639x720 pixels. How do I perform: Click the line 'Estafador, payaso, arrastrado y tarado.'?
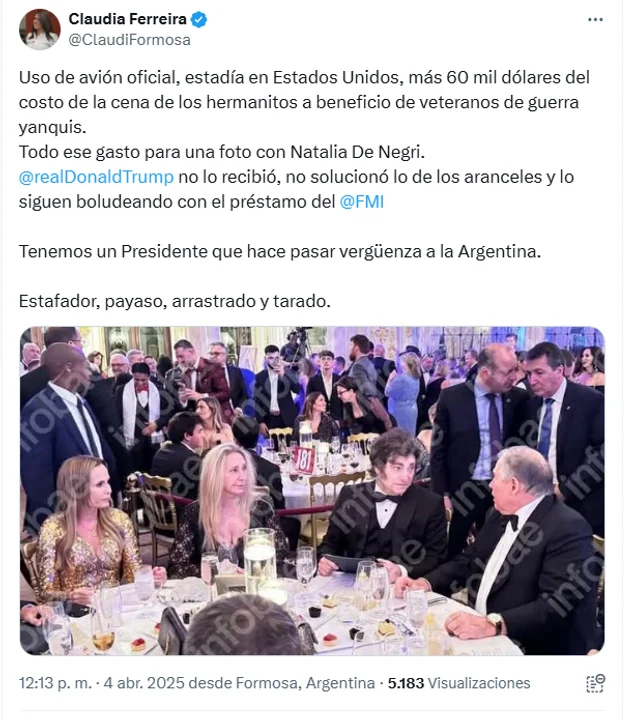pyautogui.click(x=175, y=300)
